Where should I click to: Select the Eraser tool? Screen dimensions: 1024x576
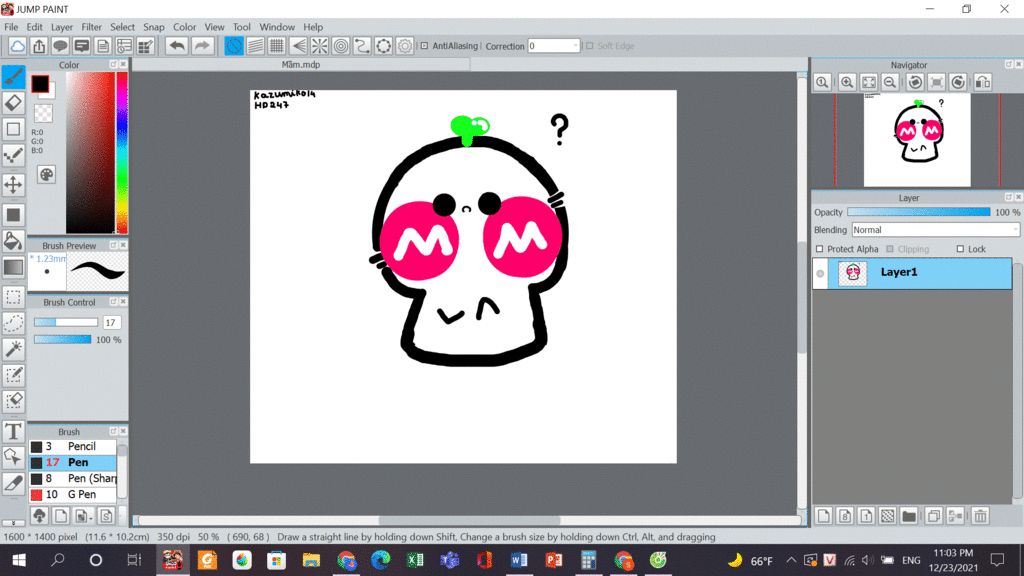tap(13, 103)
